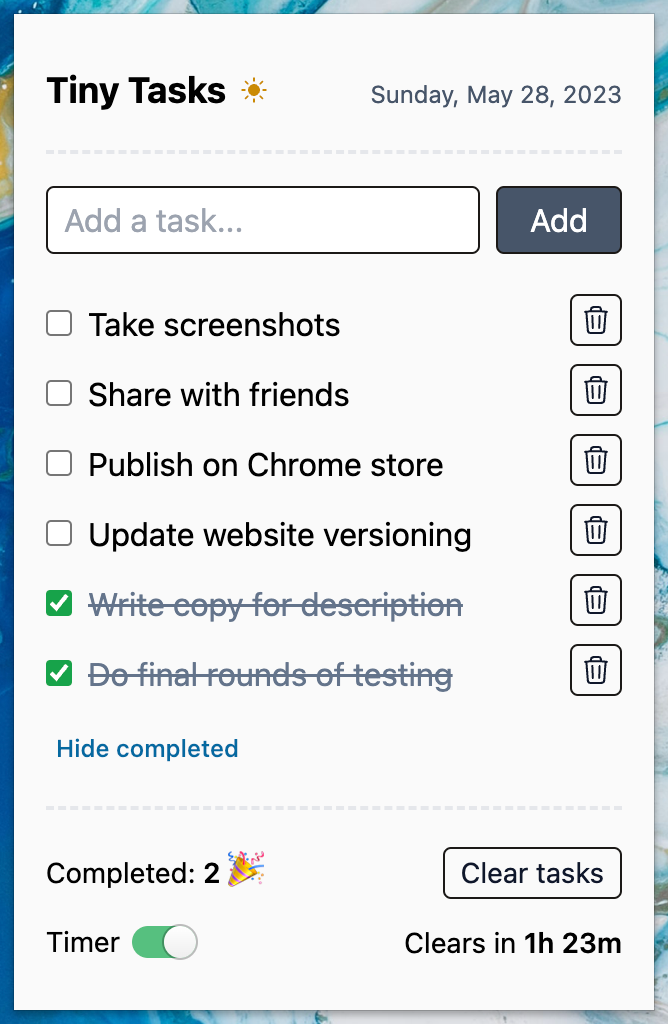The height and width of the screenshot is (1024, 668).
Task: Click the Clear tasks button
Action: tap(532, 872)
